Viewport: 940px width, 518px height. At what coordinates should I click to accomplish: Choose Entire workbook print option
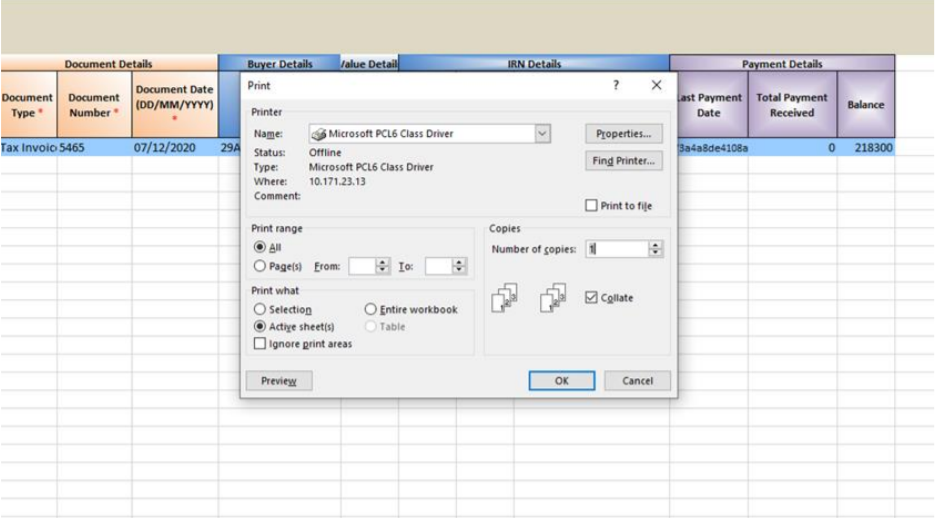pos(370,309)
